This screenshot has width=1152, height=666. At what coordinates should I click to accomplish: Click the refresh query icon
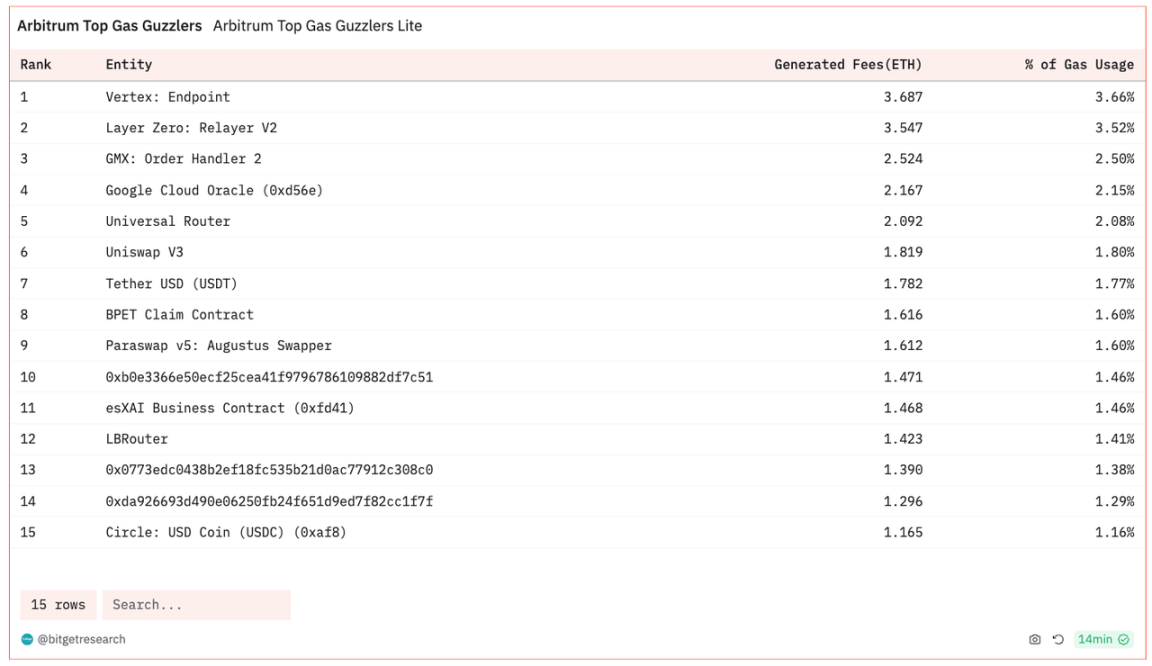(1058, 640)
